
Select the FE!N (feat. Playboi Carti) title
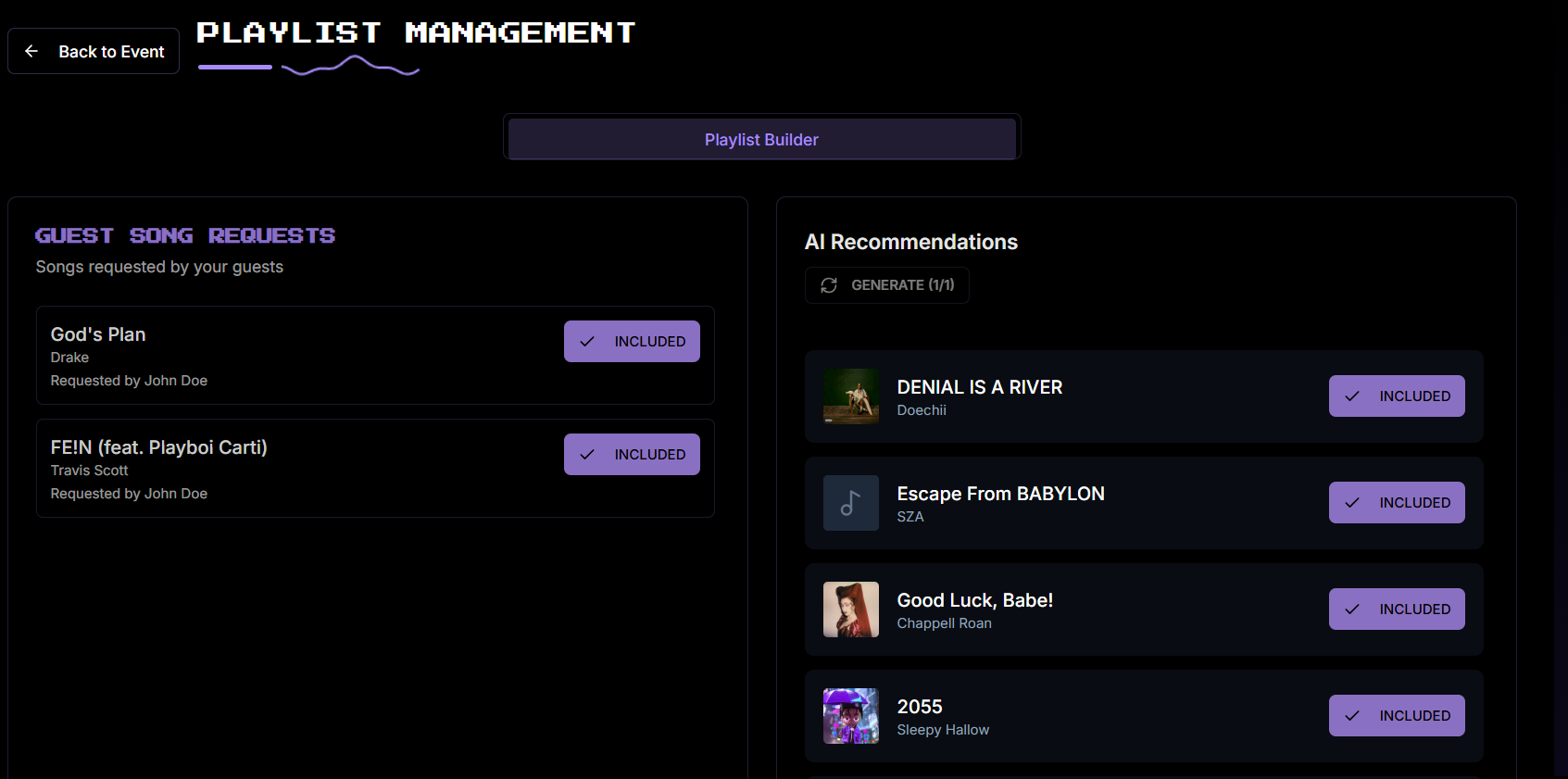(x=159, y=447)
